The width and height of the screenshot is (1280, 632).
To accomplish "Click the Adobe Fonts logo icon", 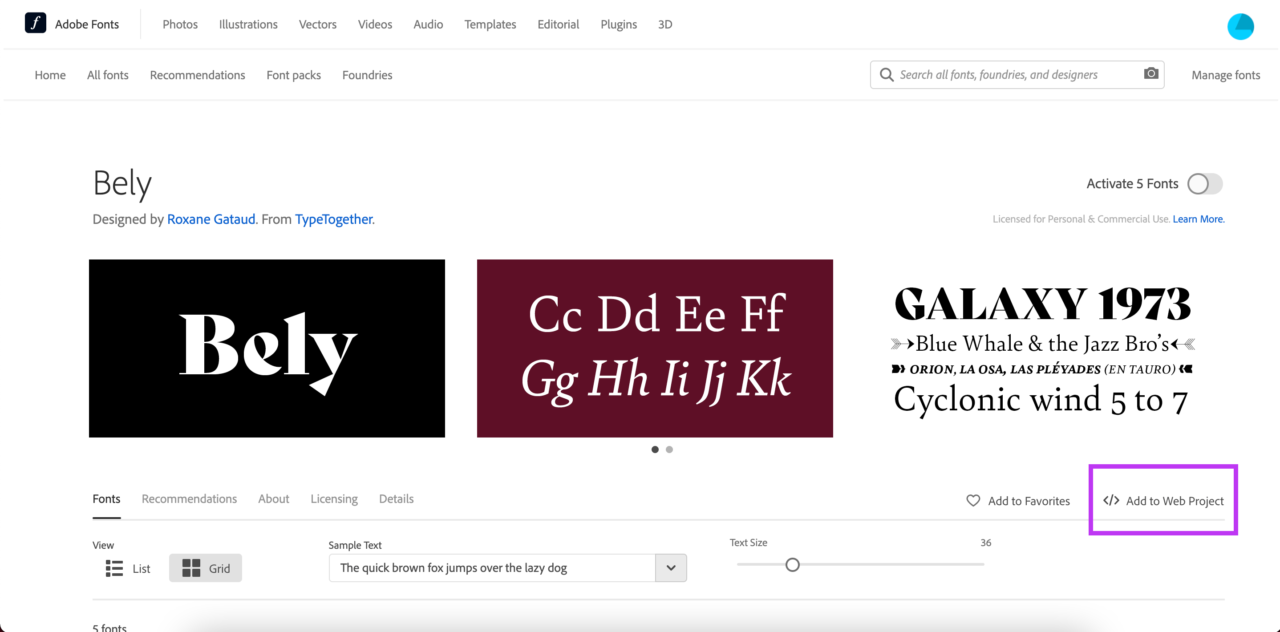I will [x=35, y=22].
